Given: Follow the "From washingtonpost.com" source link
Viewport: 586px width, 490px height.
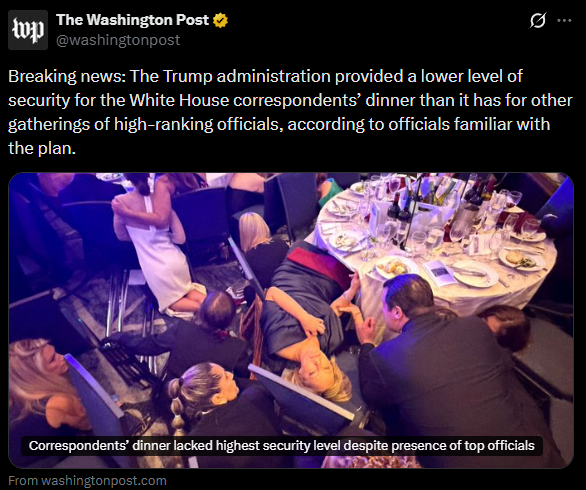Looking at the screenshot, I should point(87,480).
